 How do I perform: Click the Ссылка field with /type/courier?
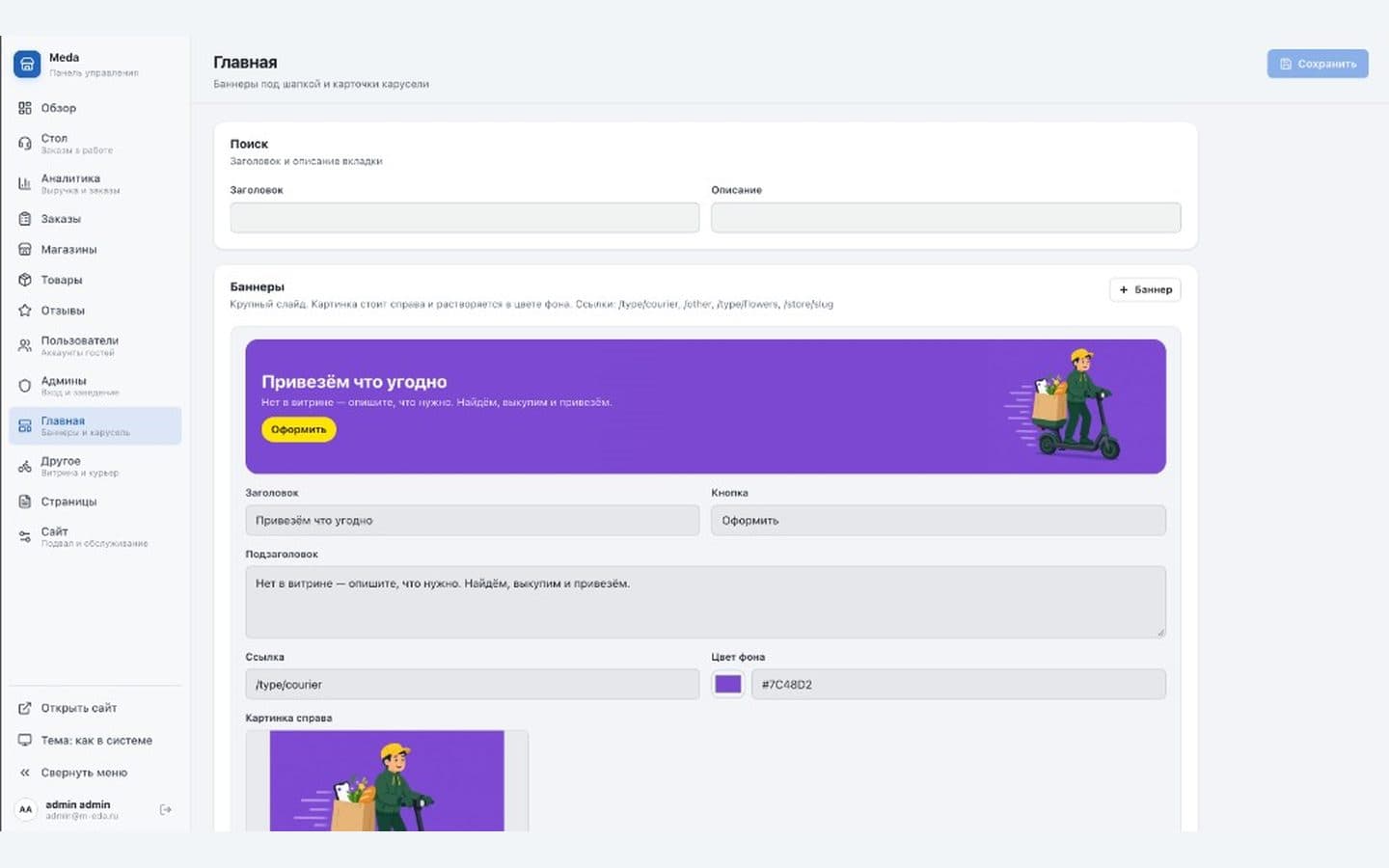473,684
